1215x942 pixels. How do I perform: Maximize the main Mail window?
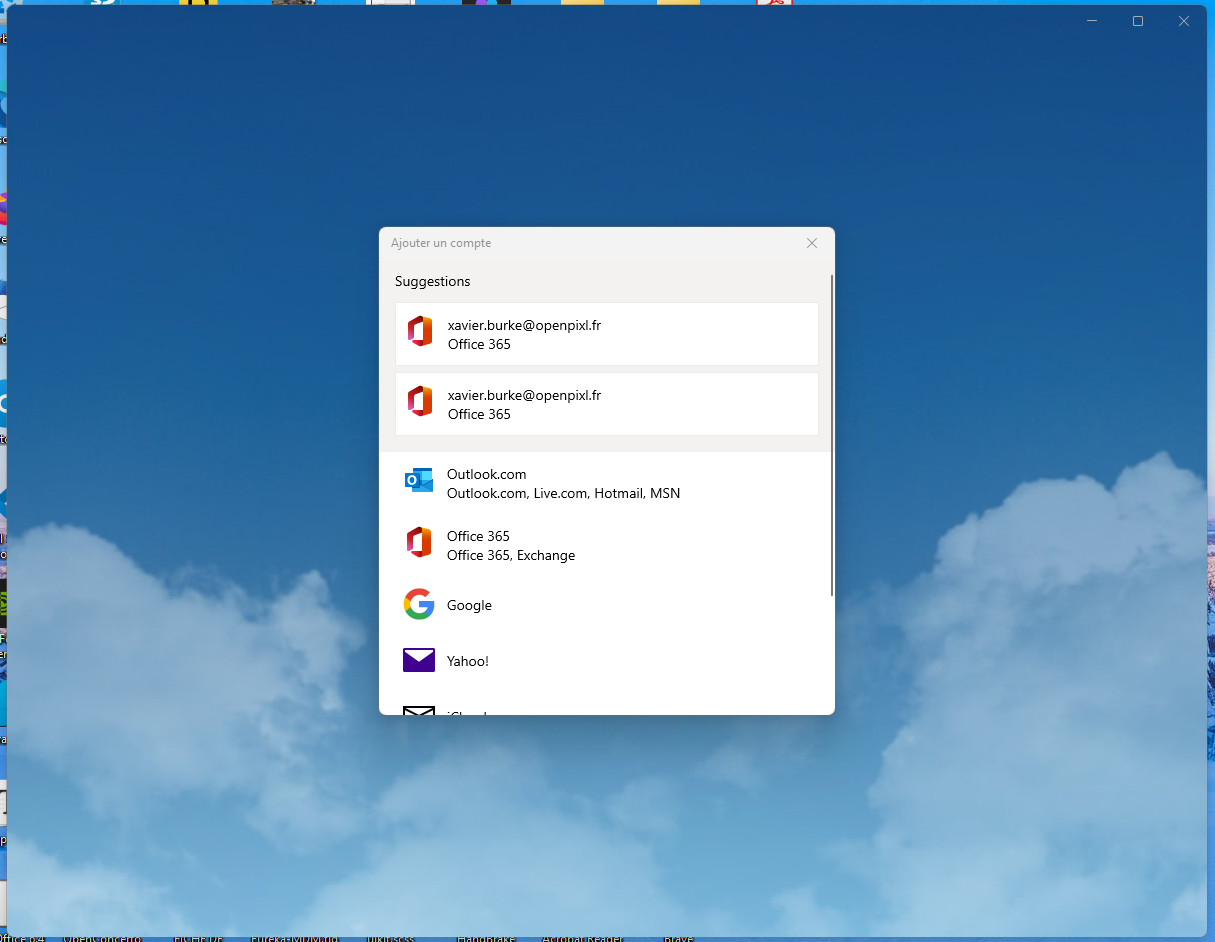point(1138,21)
